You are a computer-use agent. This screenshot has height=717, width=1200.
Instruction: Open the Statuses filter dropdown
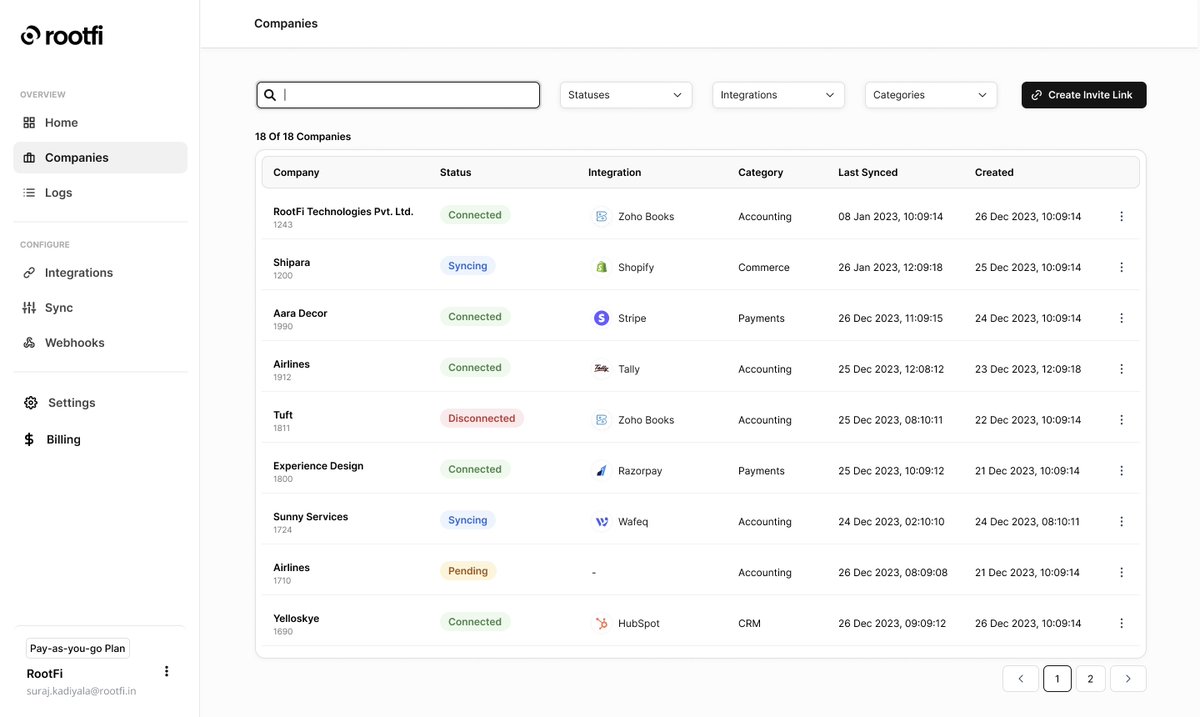coord(626,95)
